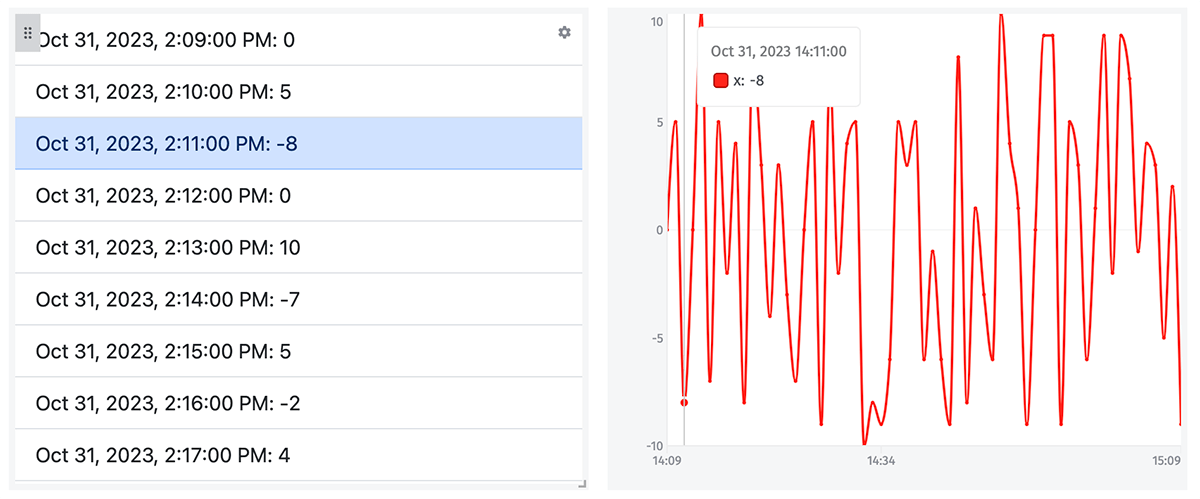Click the 14:09 x-axis label
Image resolution: width=1200 pixels, height=499 pixels.
pos(667,461)
